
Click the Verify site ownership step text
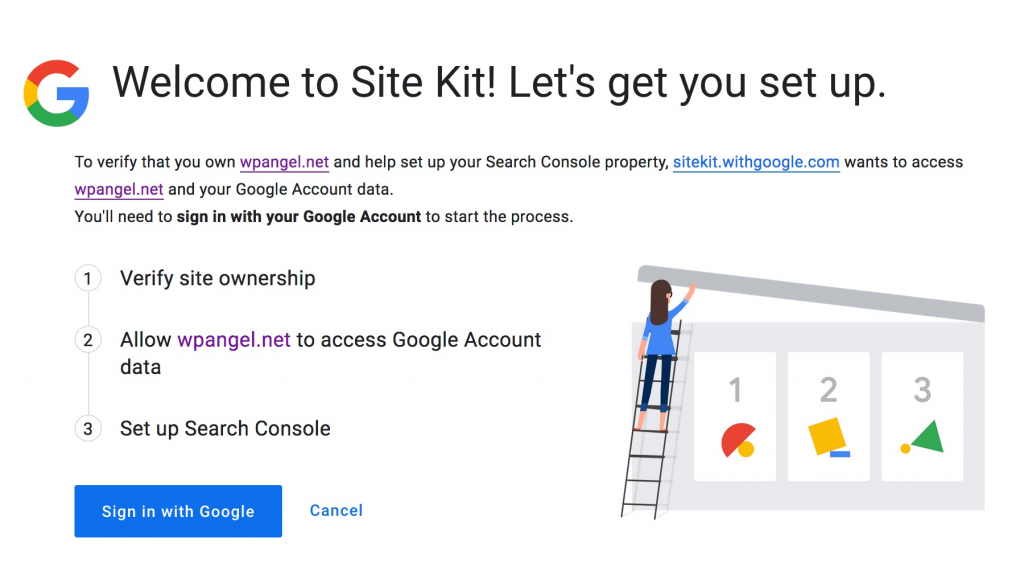click(x=217, y=279)
